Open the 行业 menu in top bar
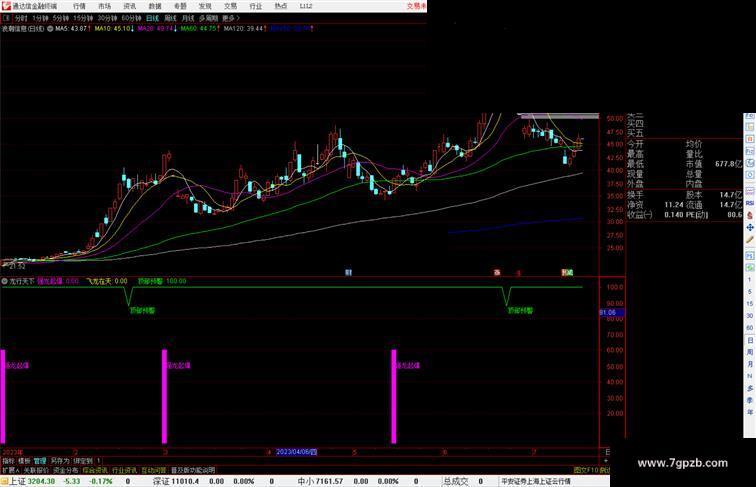 [x=256, y=6]
